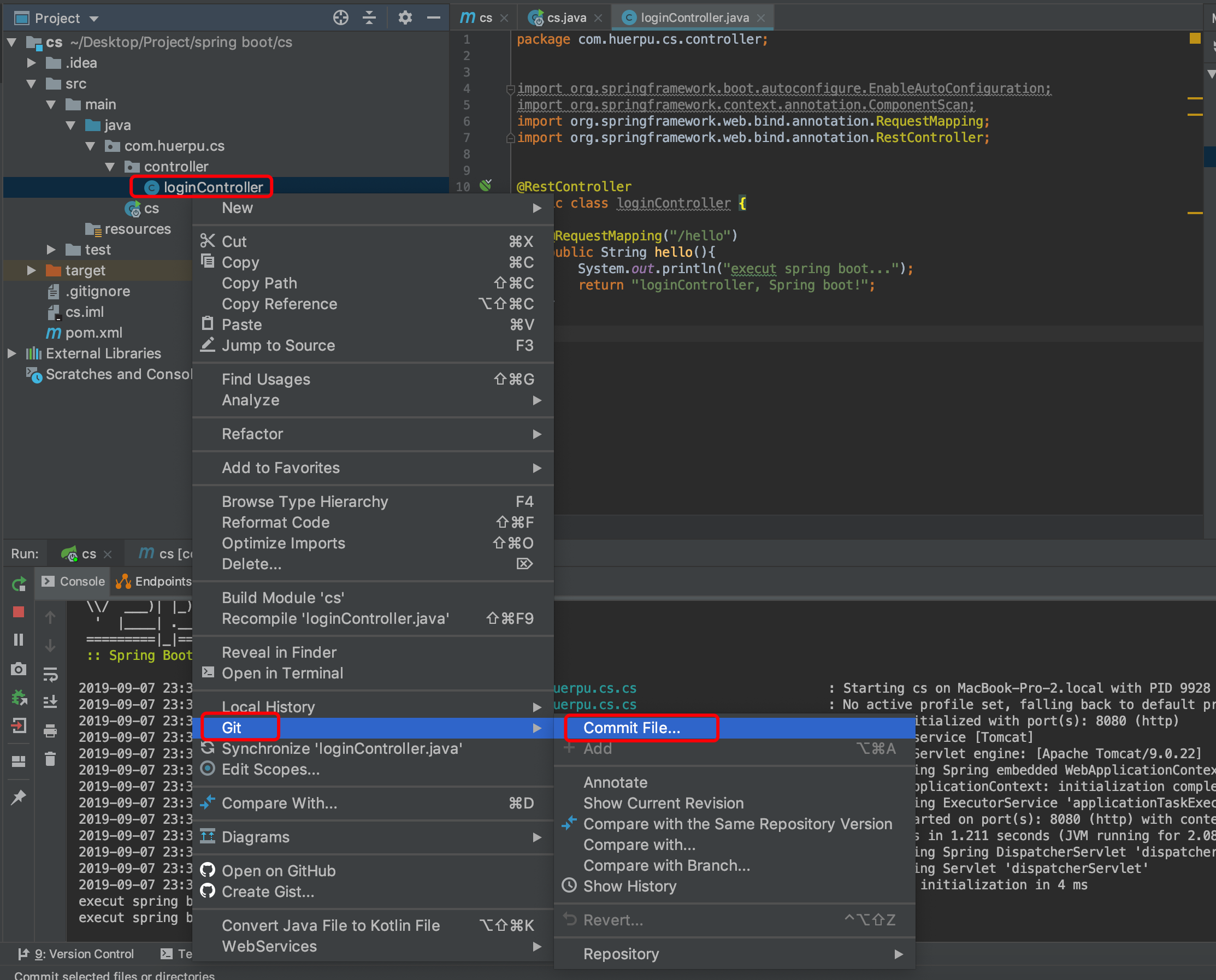Choose Commit File... from Git submenu
Screen dimensions: 1216x980
[x=631, y=728]
